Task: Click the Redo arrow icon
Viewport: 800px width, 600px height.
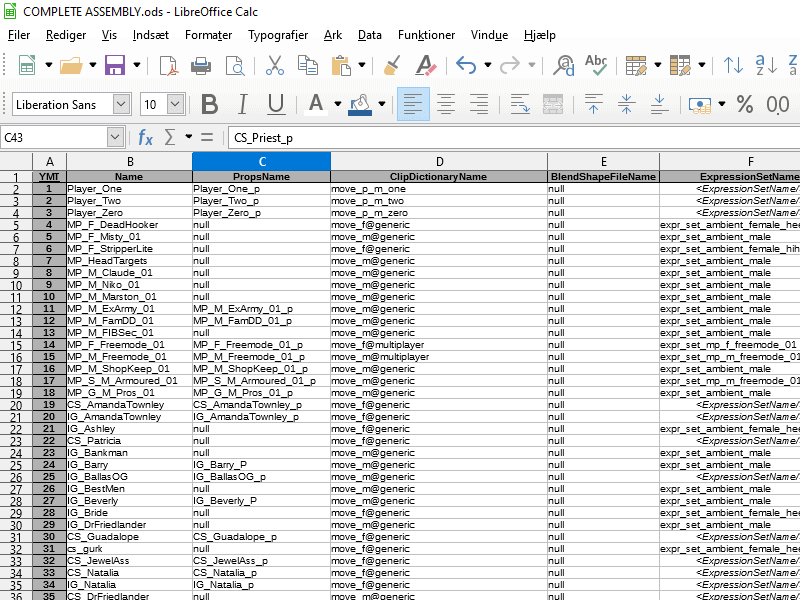Action: click(x=510, y=65)
